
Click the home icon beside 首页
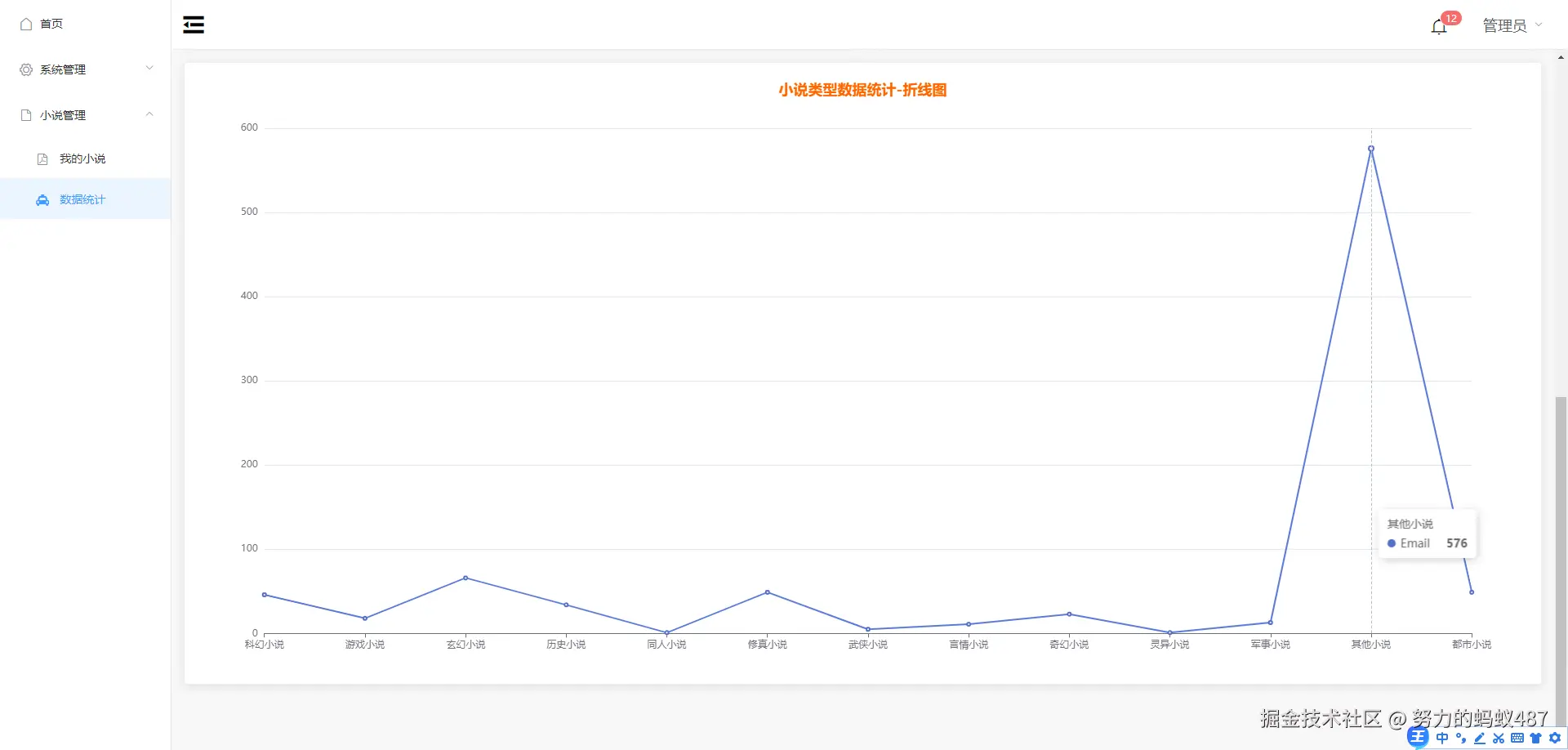[25, 24]
